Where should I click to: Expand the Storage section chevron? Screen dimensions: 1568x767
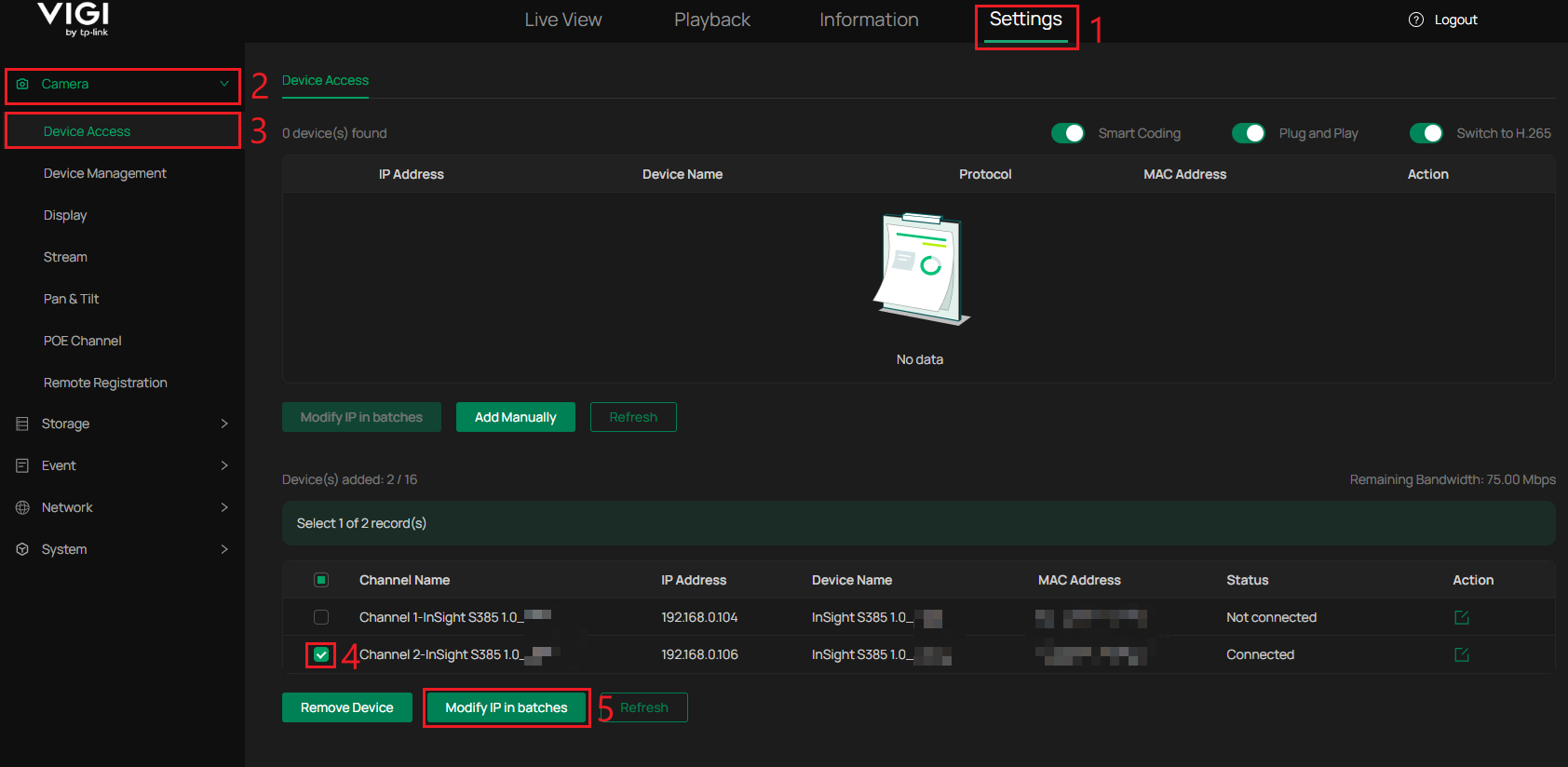pos(224,424)
